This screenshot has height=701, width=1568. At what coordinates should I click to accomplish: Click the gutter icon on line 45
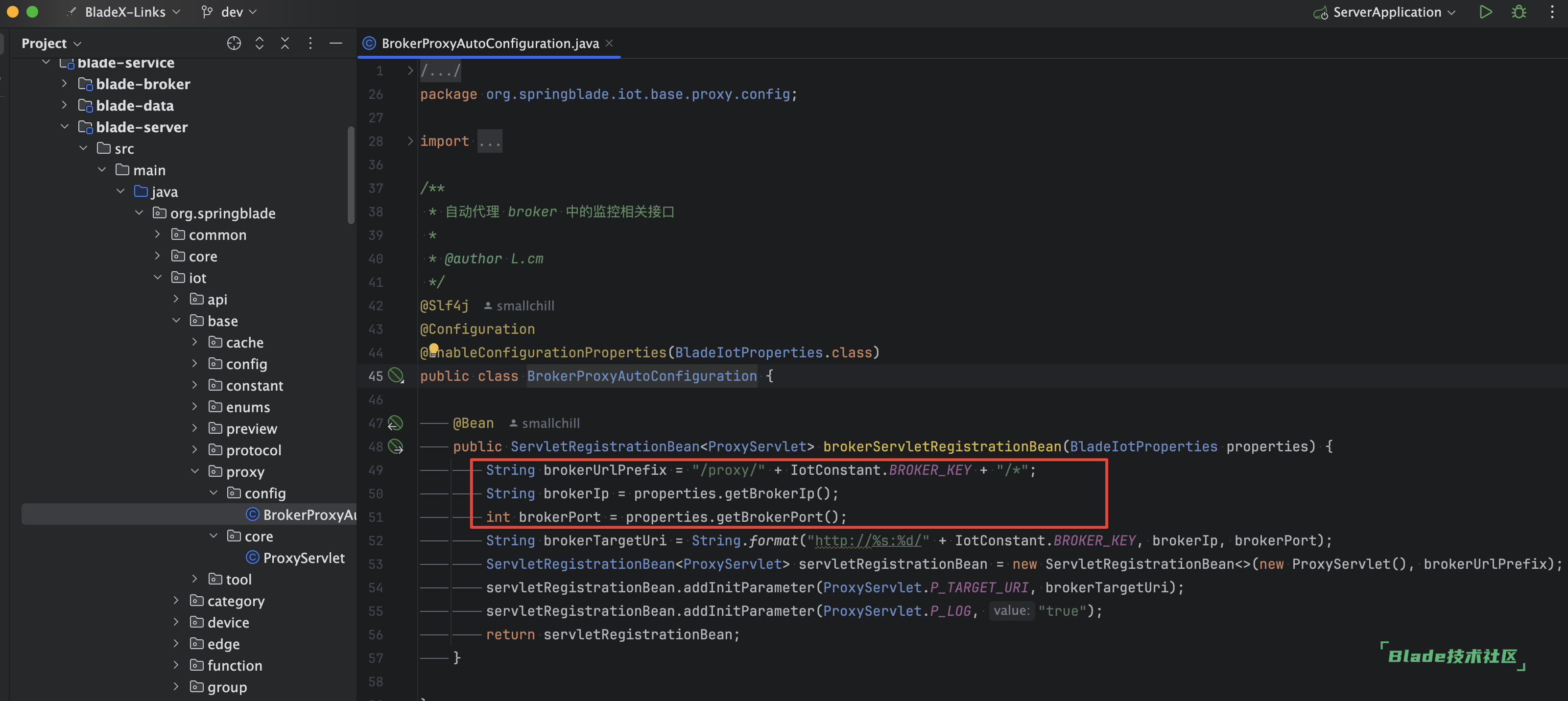click(x=396, y=375)
